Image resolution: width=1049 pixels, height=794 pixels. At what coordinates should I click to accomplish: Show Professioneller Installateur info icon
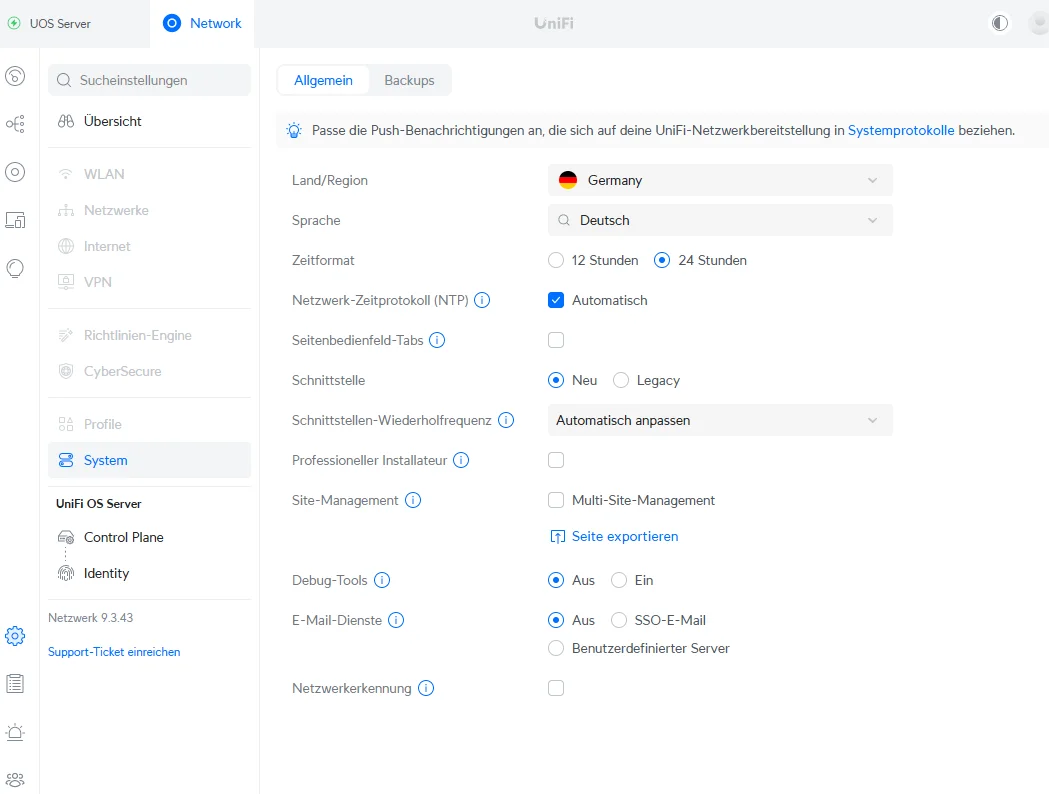[461, 460]
